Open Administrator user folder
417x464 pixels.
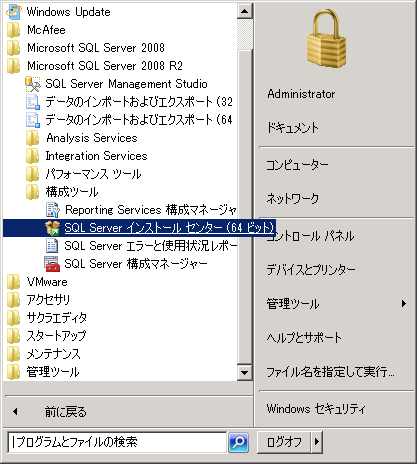pos(301,94)
